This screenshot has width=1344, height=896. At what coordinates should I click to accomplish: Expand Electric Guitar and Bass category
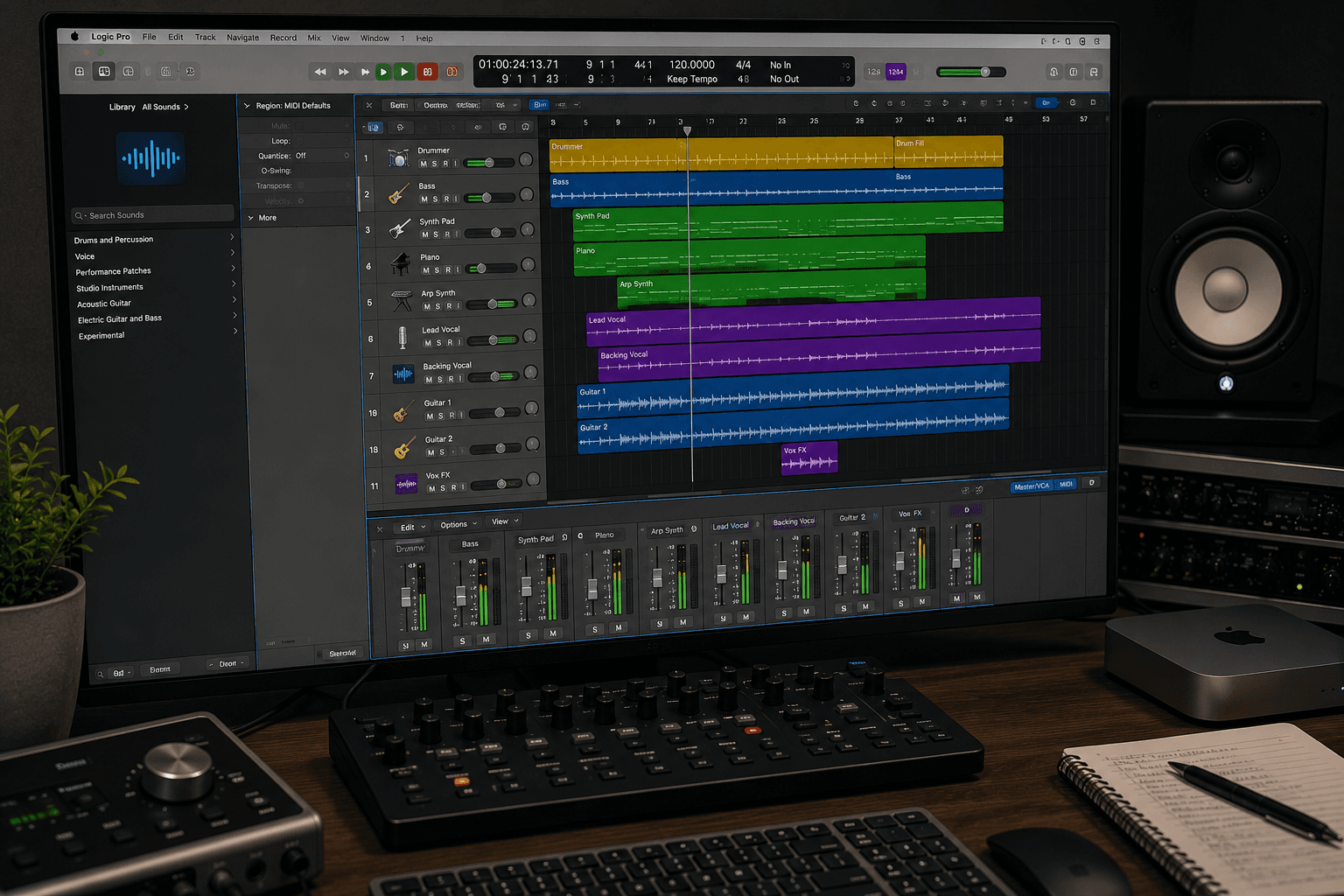234,315
